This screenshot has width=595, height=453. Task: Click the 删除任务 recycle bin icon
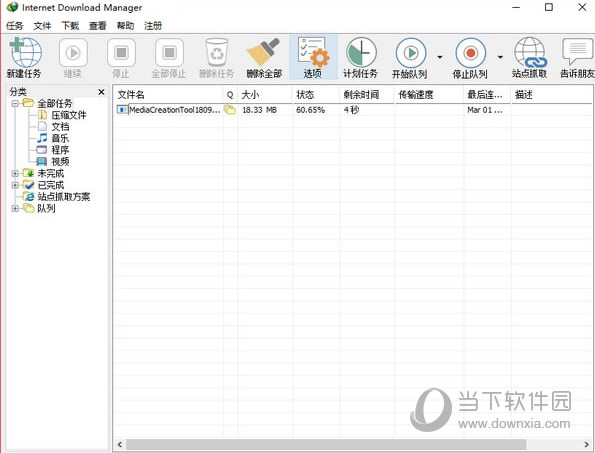(217, 52)
